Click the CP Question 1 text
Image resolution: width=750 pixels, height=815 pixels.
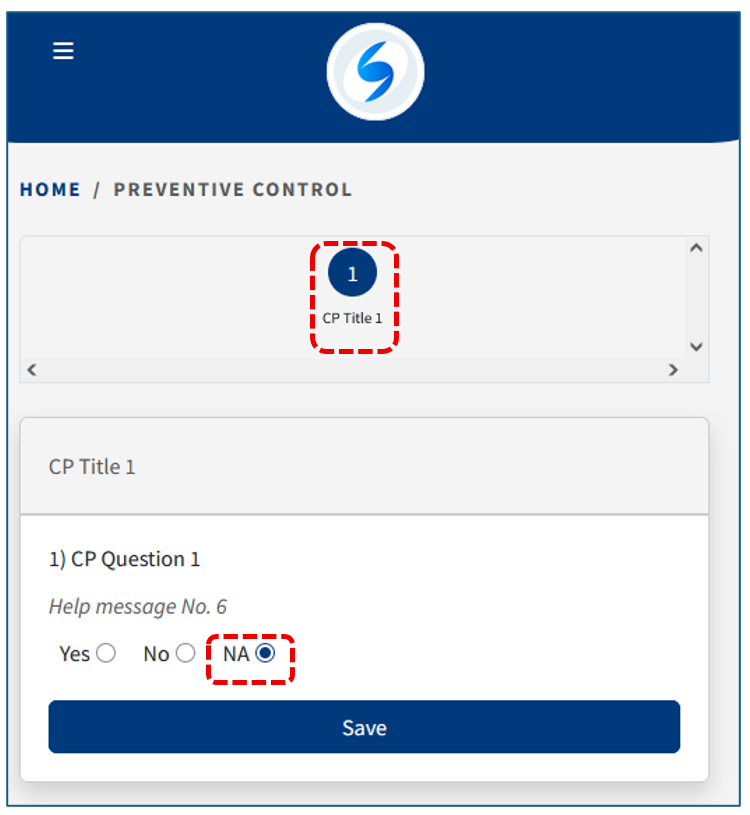click(125, 559)
